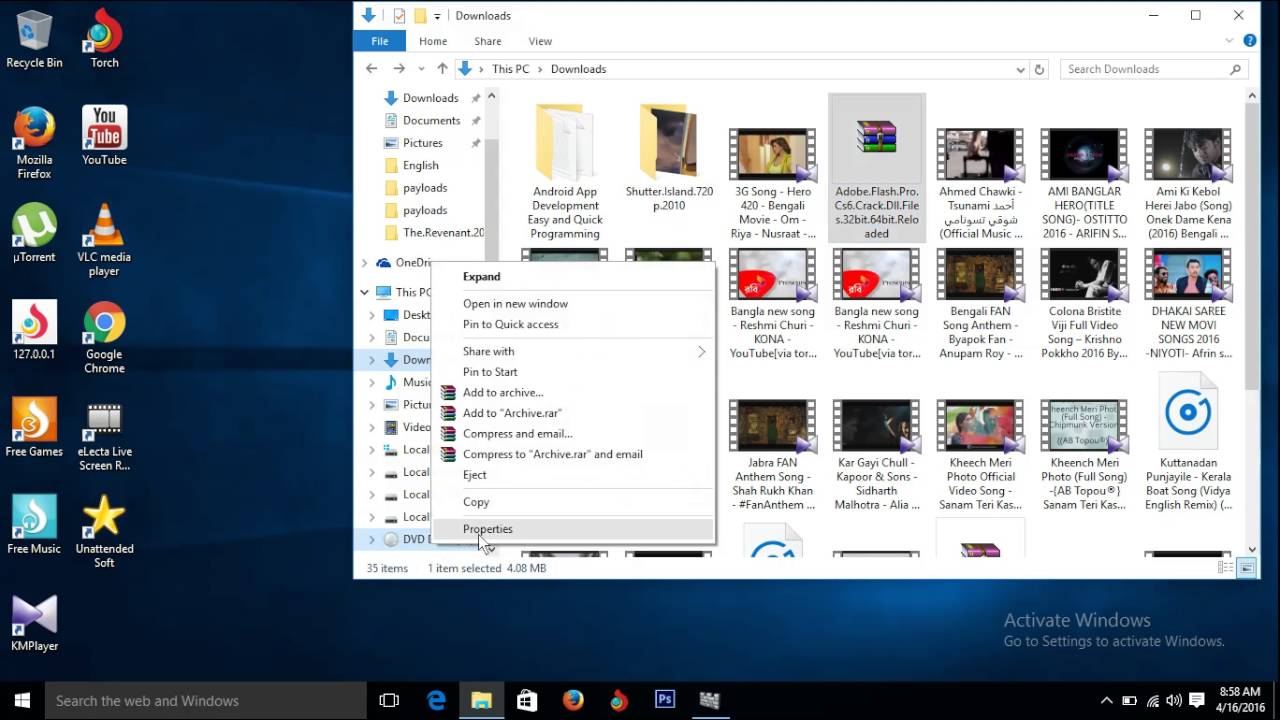Open the Share ribbon tab

(488, 41)
